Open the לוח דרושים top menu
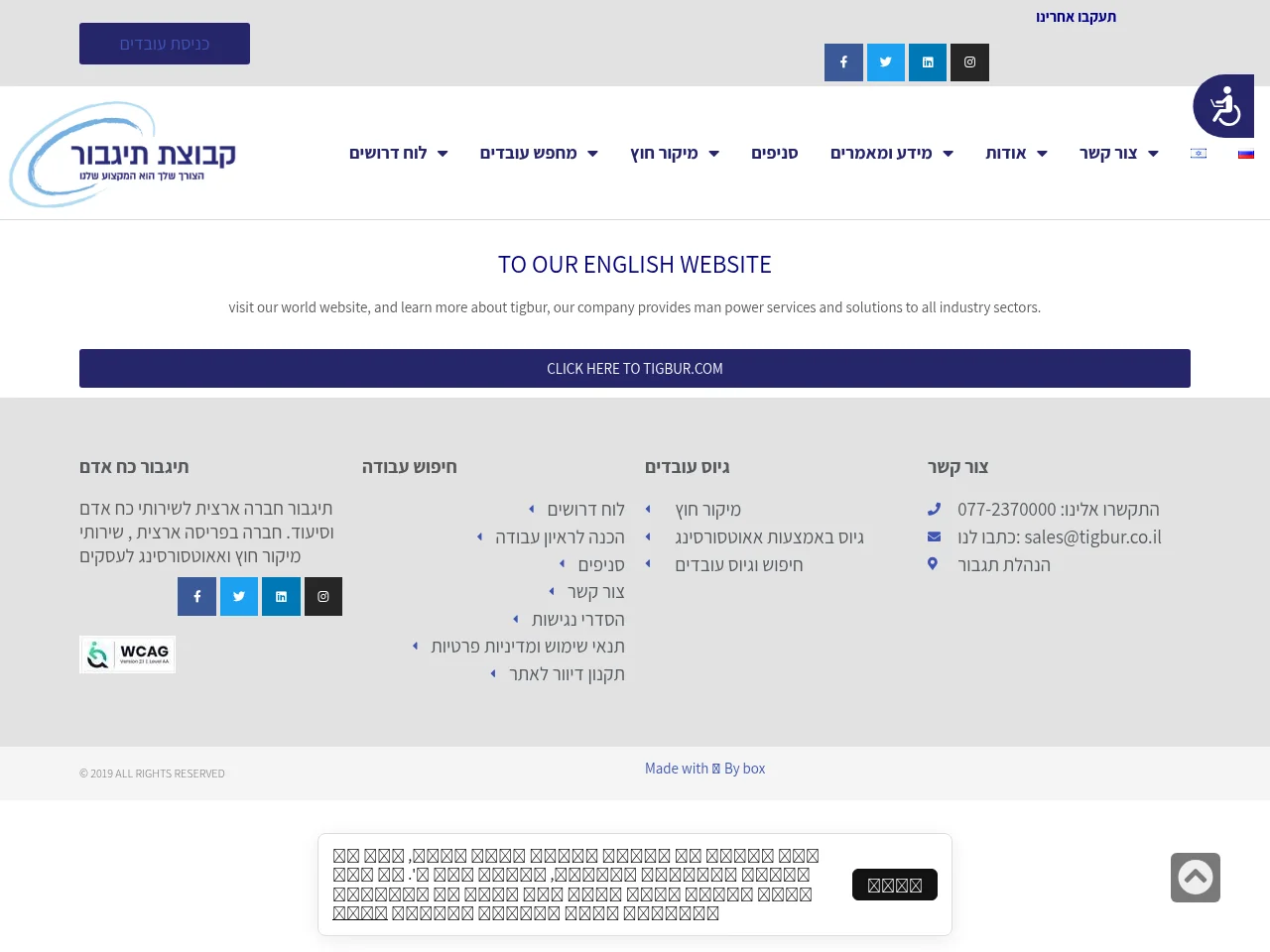The image size is (1270, 952). [388, 153]
